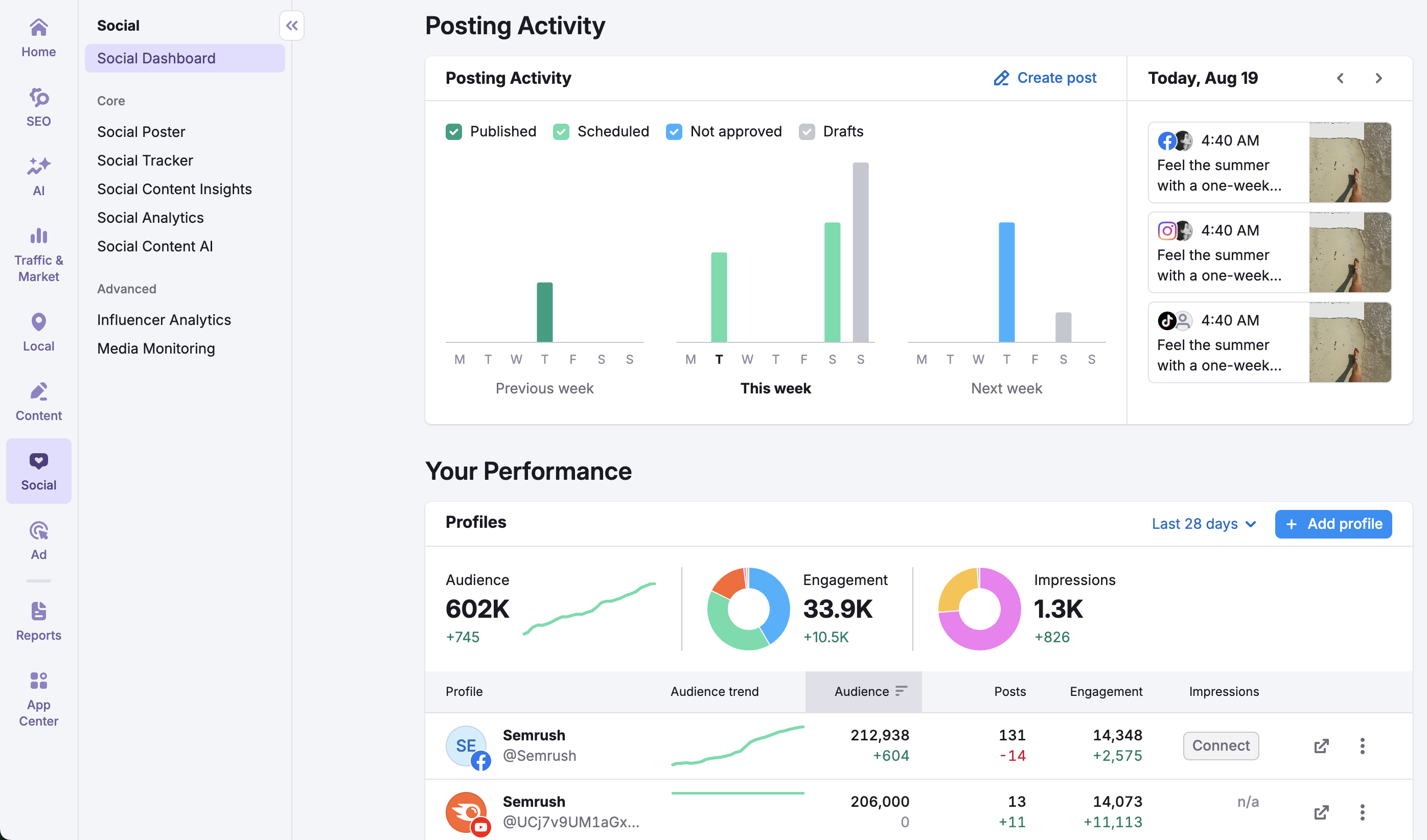Open the Local section
The width and height of the screenshot is (1427, 840).
[x=38, y=331]
